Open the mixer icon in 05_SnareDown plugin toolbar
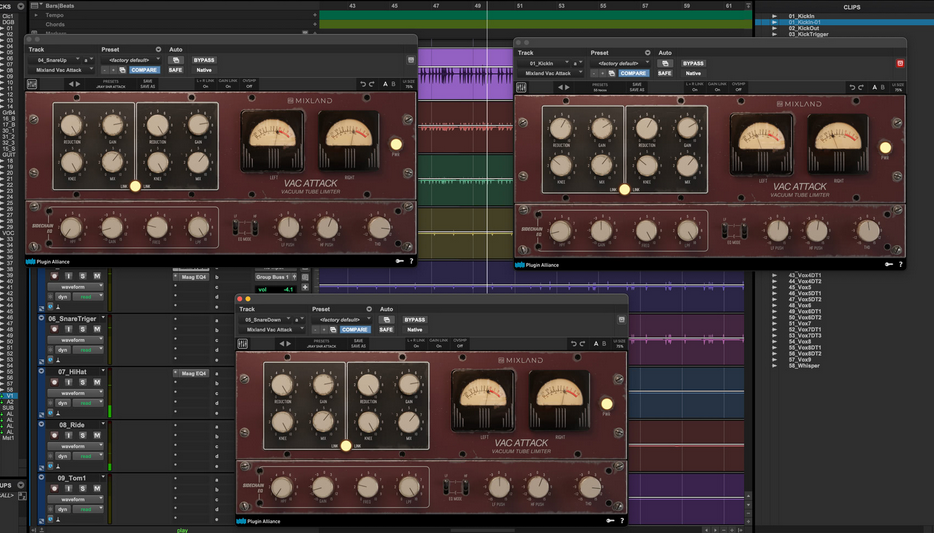Image resolution: width=934 pixels, height=533 pixels. tap(242, 344)
